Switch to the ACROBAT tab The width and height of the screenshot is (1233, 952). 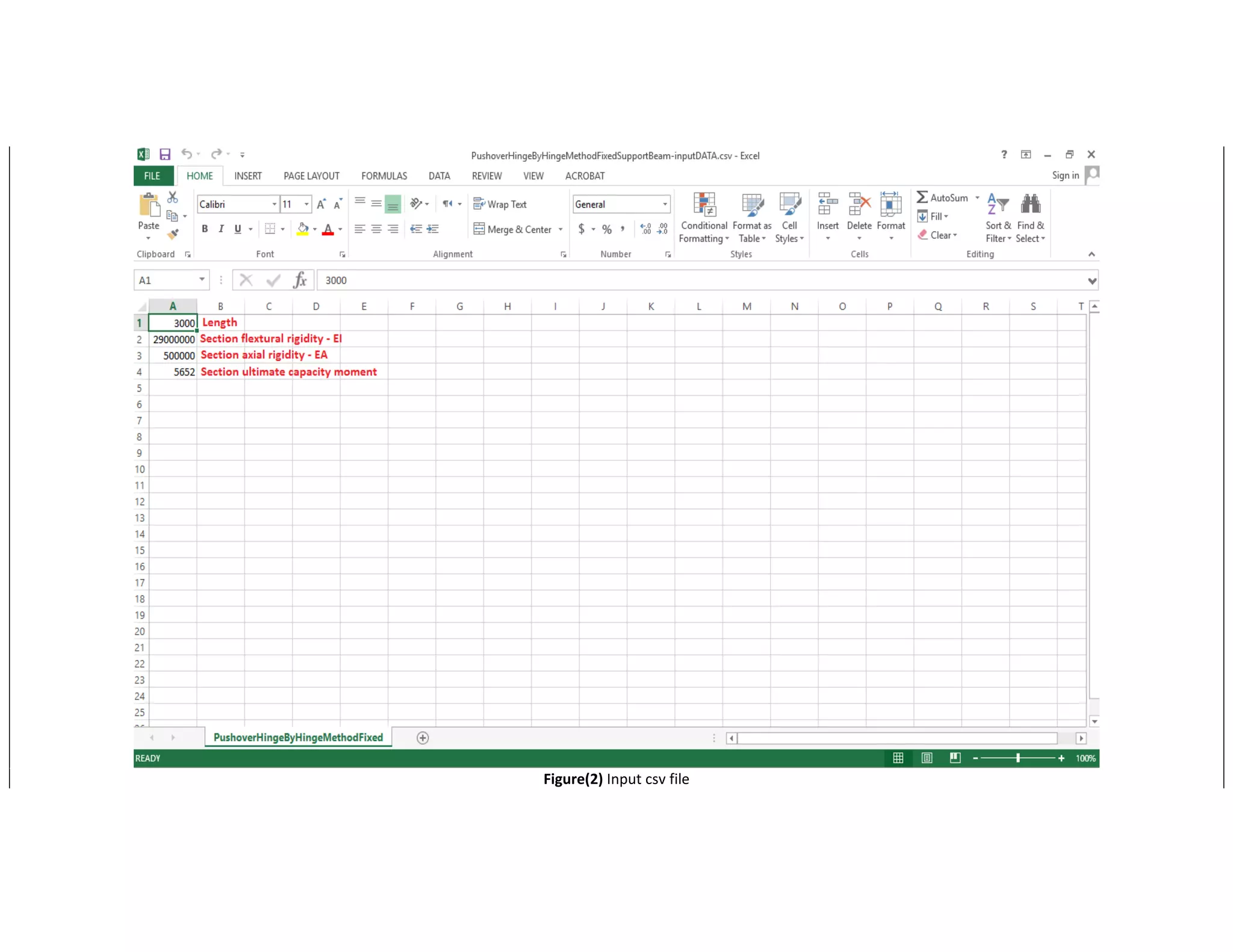click(x=585, y=176)
